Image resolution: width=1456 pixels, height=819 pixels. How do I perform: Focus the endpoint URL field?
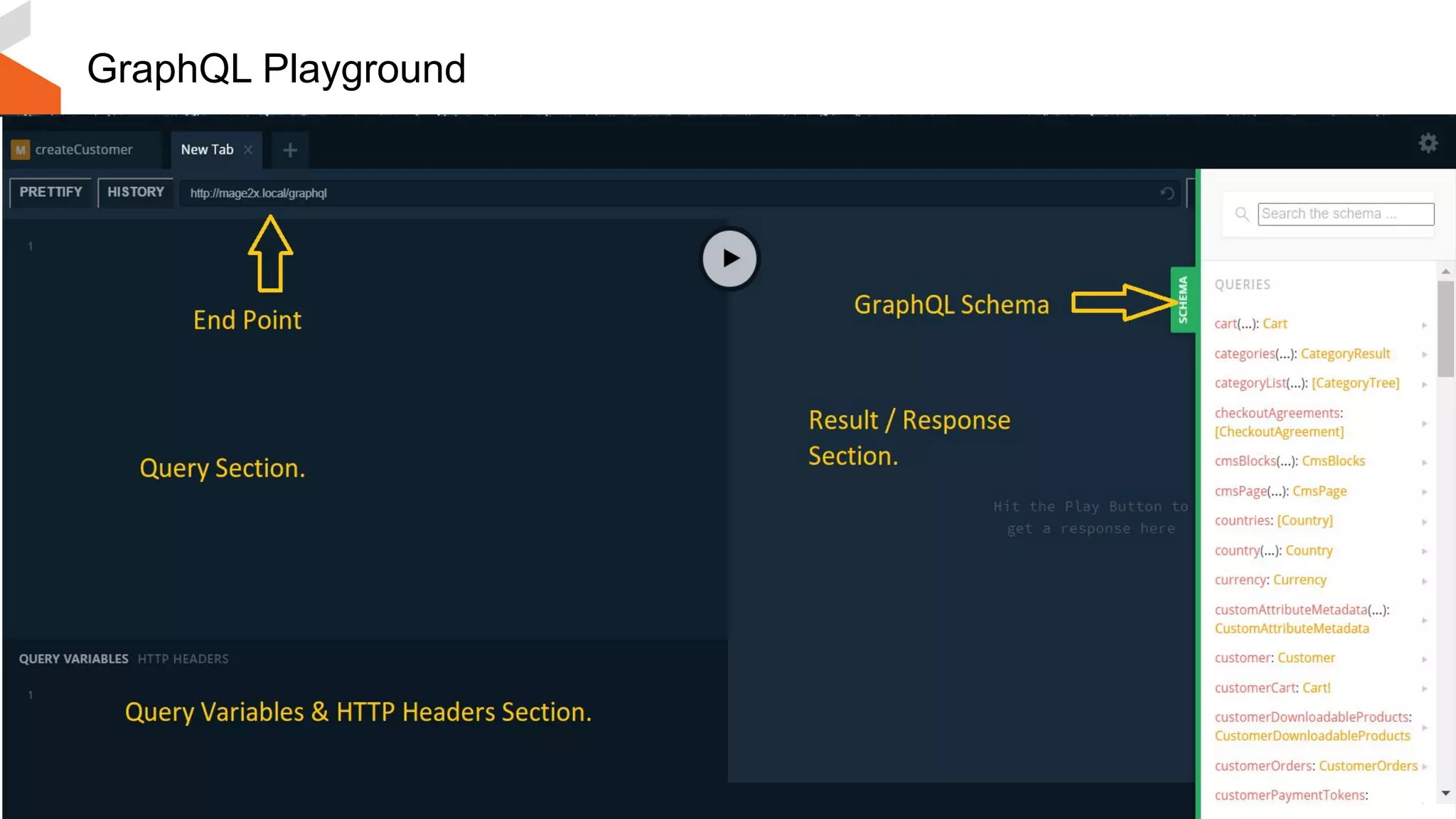668,193
